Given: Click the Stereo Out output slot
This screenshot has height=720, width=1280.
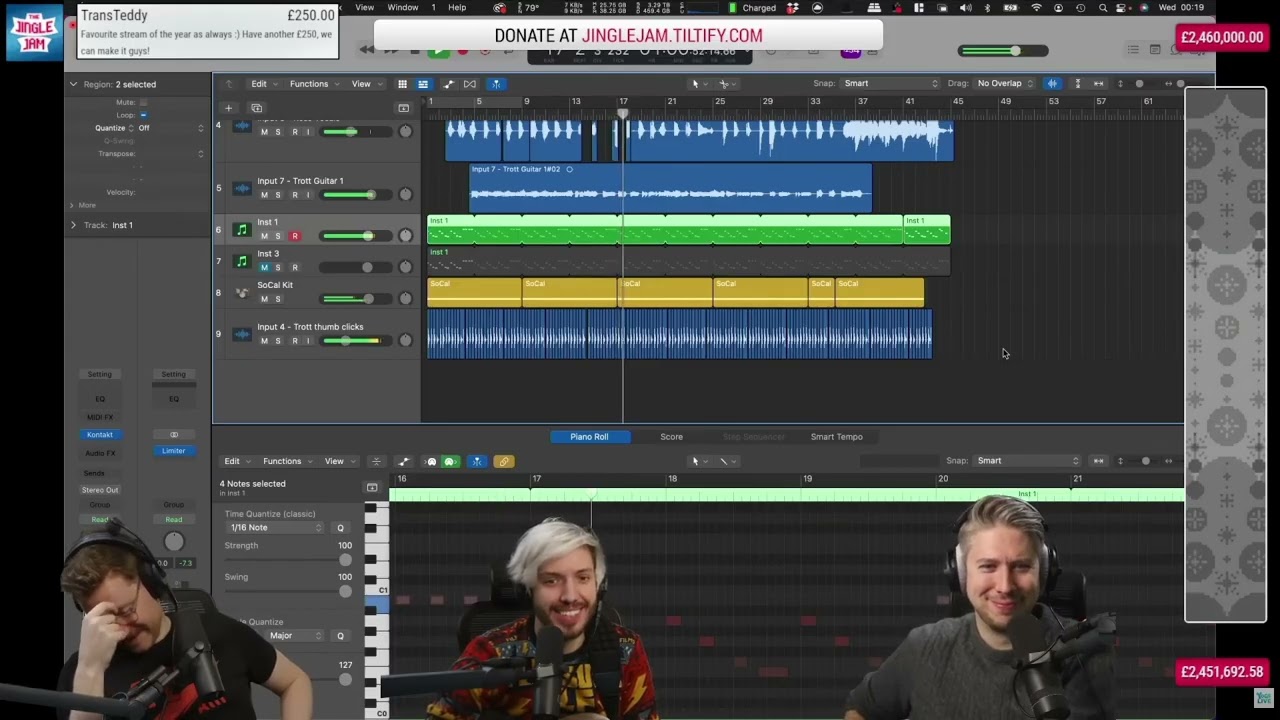Looking at the screenshot, I should tap(100, 490).
